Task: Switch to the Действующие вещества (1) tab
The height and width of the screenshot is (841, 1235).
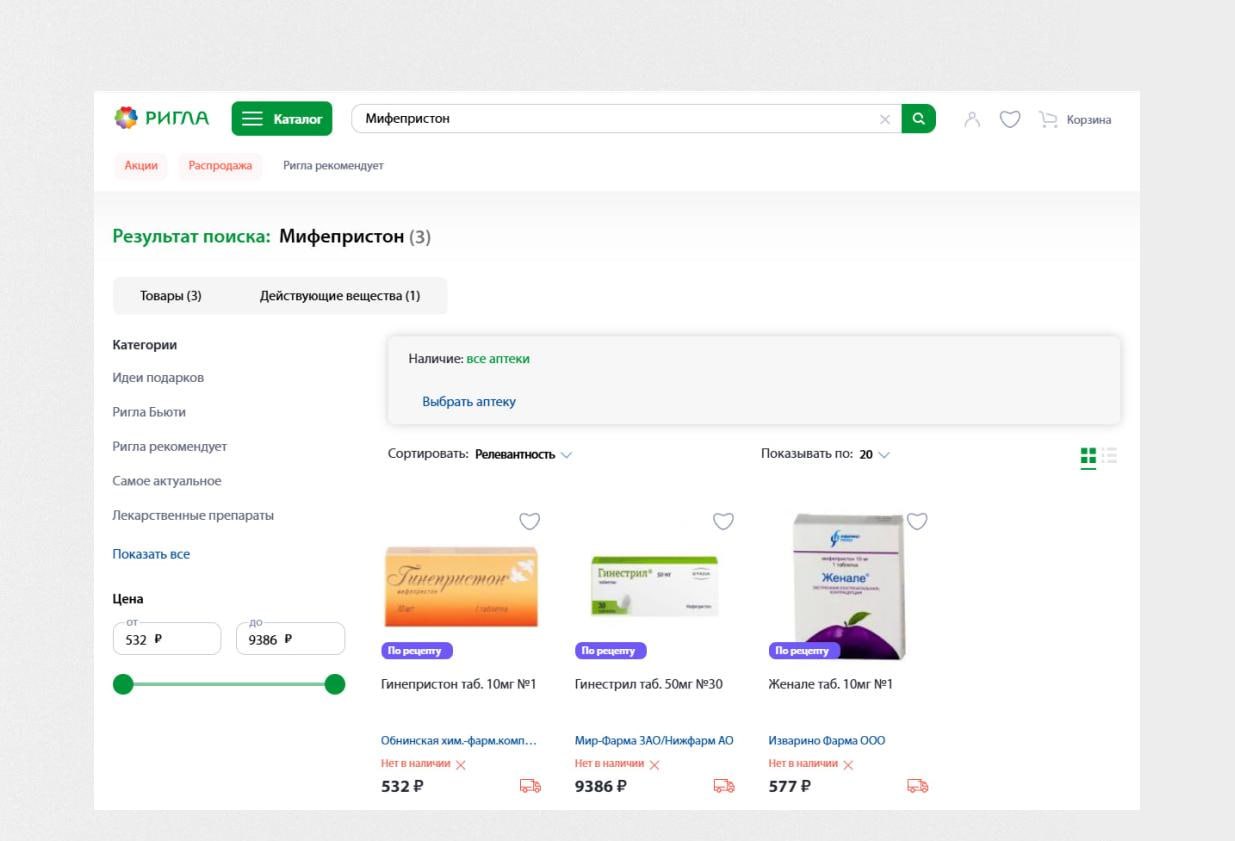Action: 340,296
